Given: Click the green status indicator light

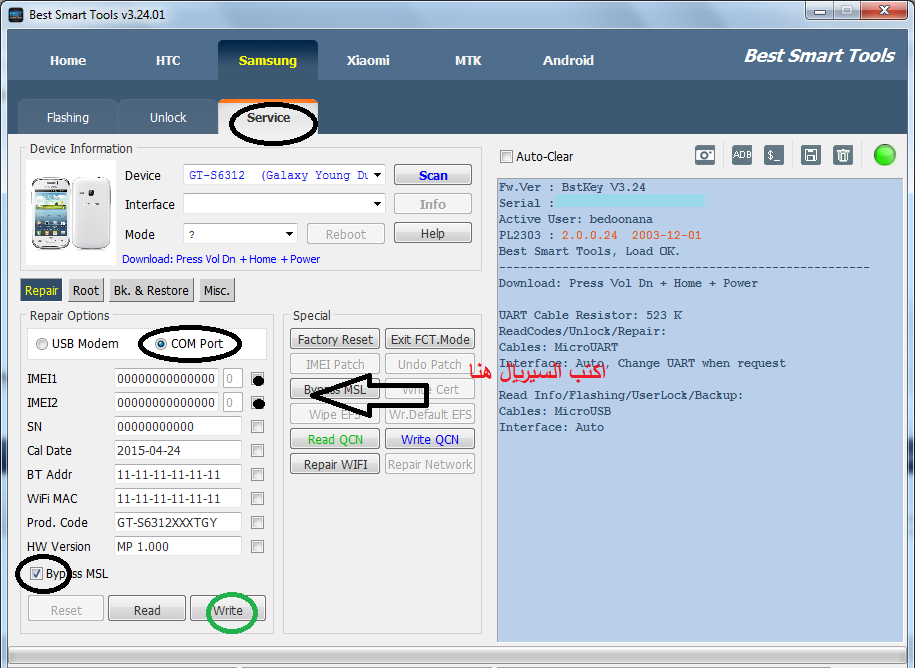Looking at the screenshot, I should (884, 155).
